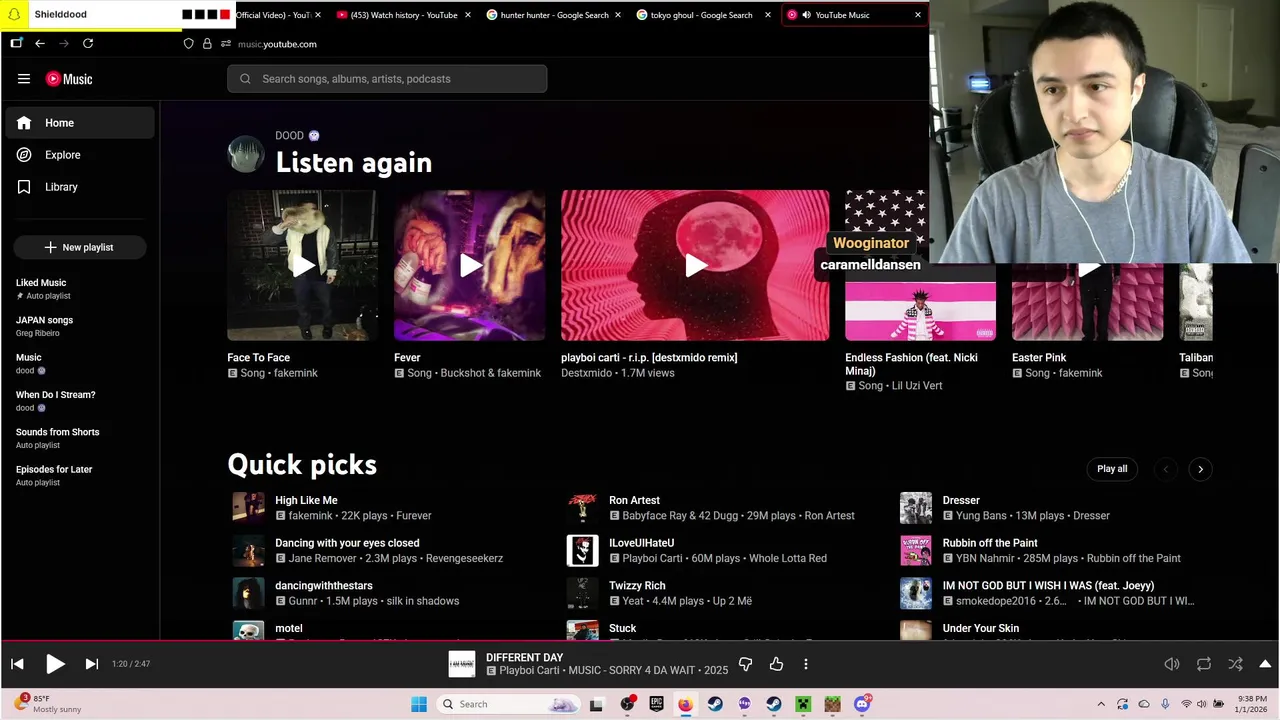Mute tab via YouTube Music speaker icon
This screenshot has width=1280, height=720.
click(806, 15)
